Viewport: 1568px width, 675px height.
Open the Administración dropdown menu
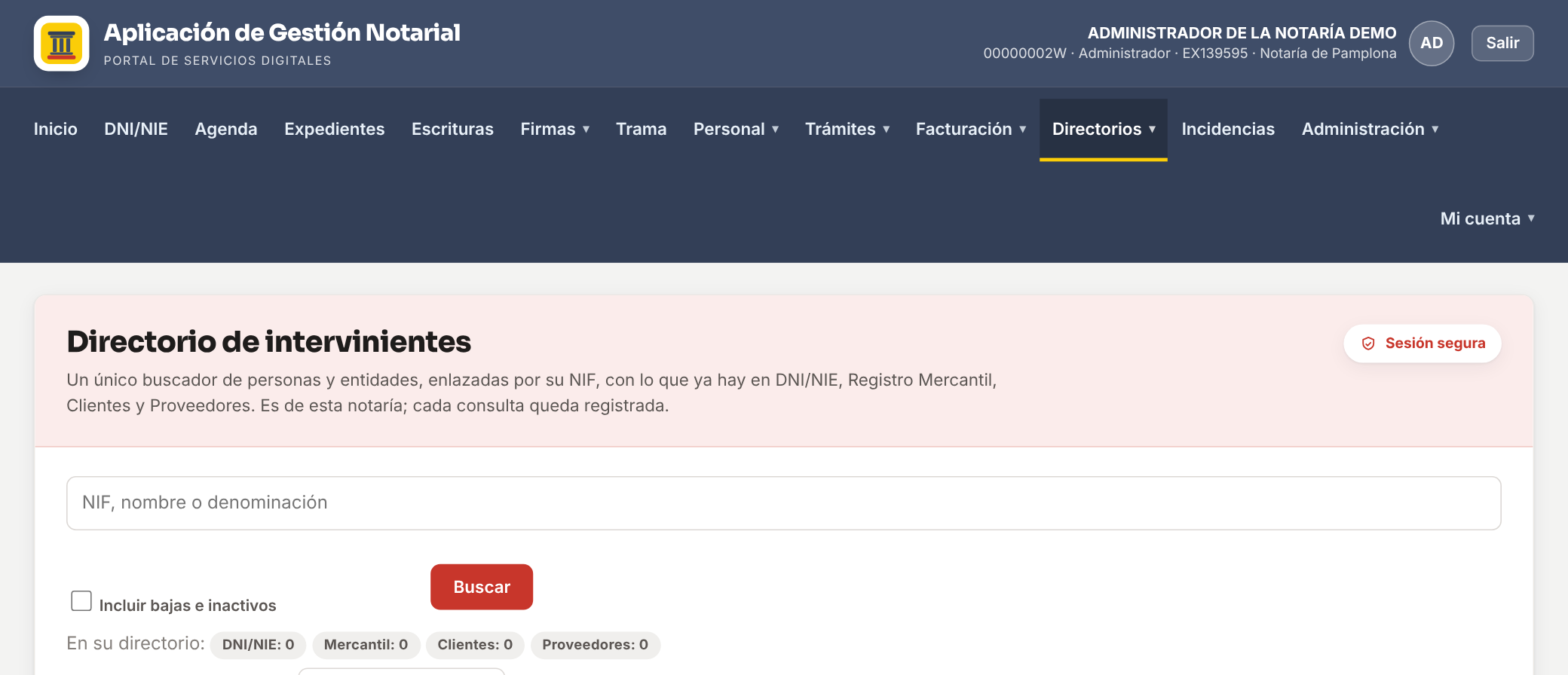[1370, 130]
